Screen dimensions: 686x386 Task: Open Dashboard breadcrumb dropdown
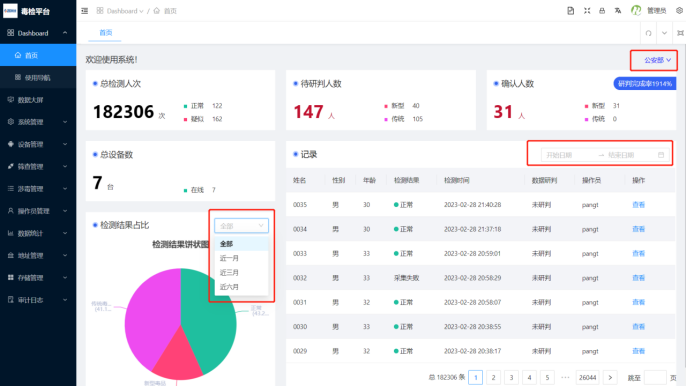120,11
